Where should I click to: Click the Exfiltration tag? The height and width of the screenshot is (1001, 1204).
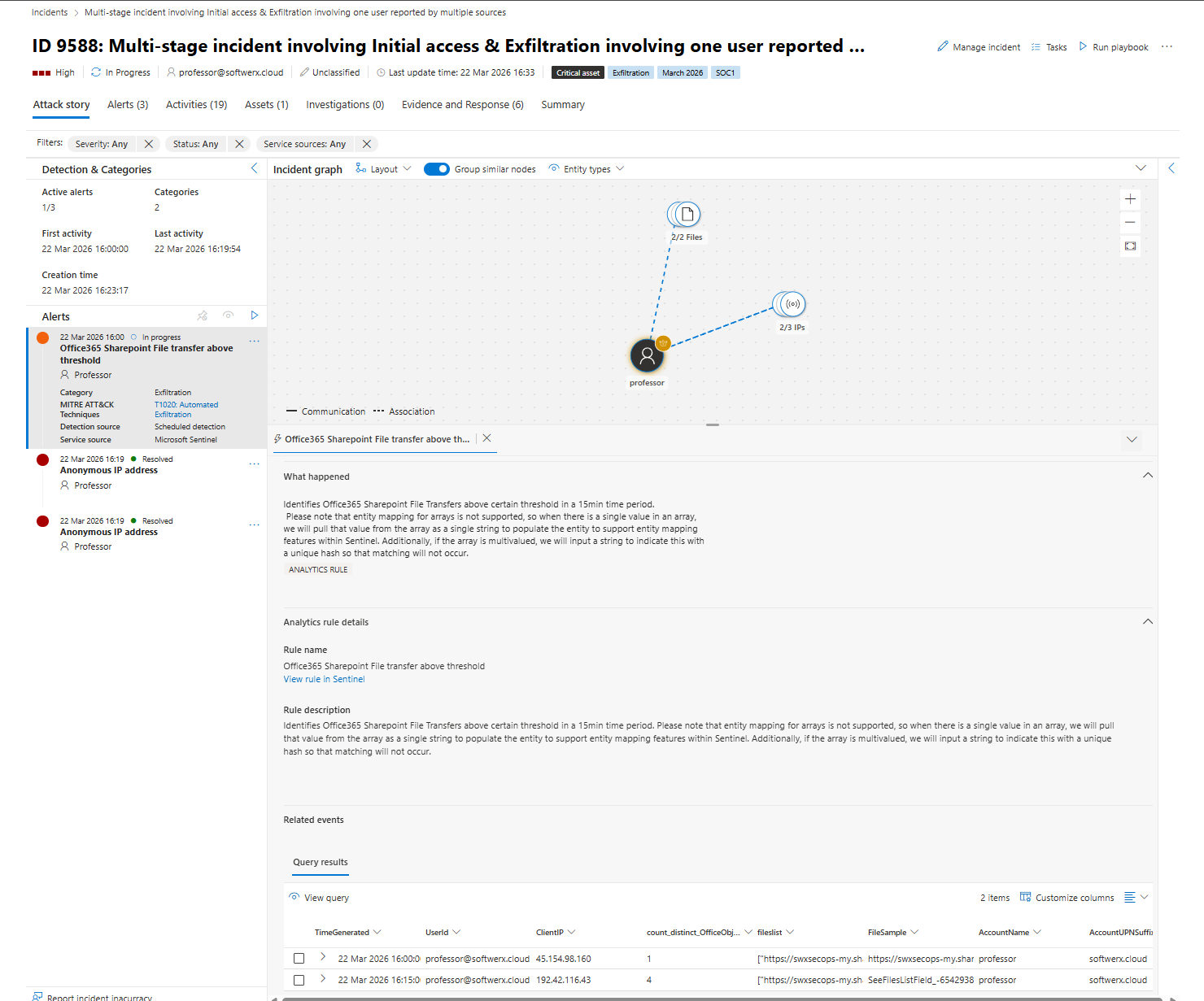[x=630, y=72]
